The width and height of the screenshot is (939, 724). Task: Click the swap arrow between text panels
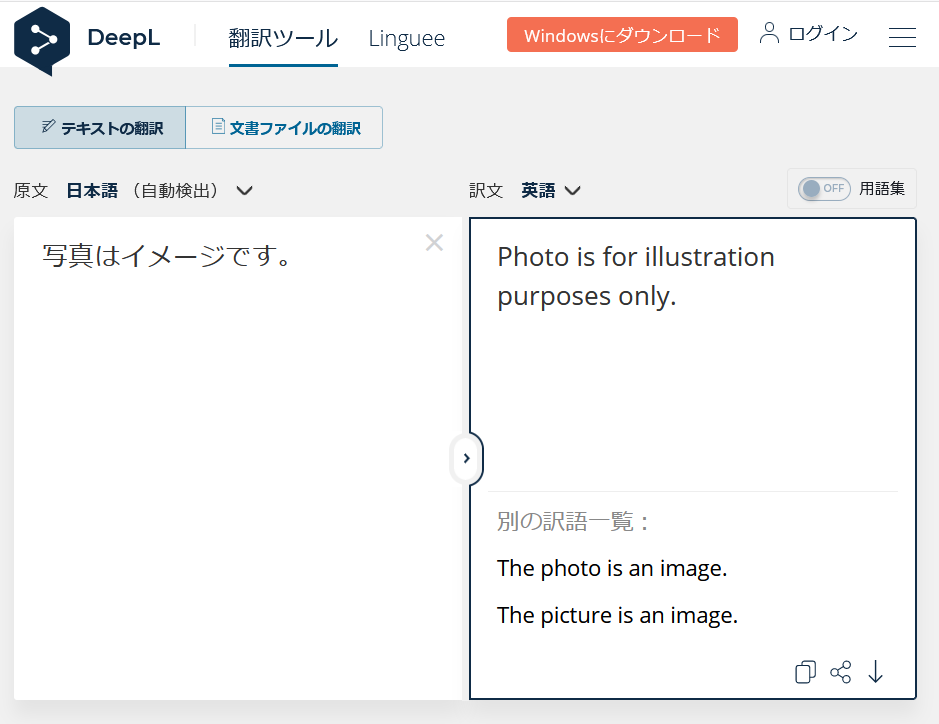click(x=467, y=459)
